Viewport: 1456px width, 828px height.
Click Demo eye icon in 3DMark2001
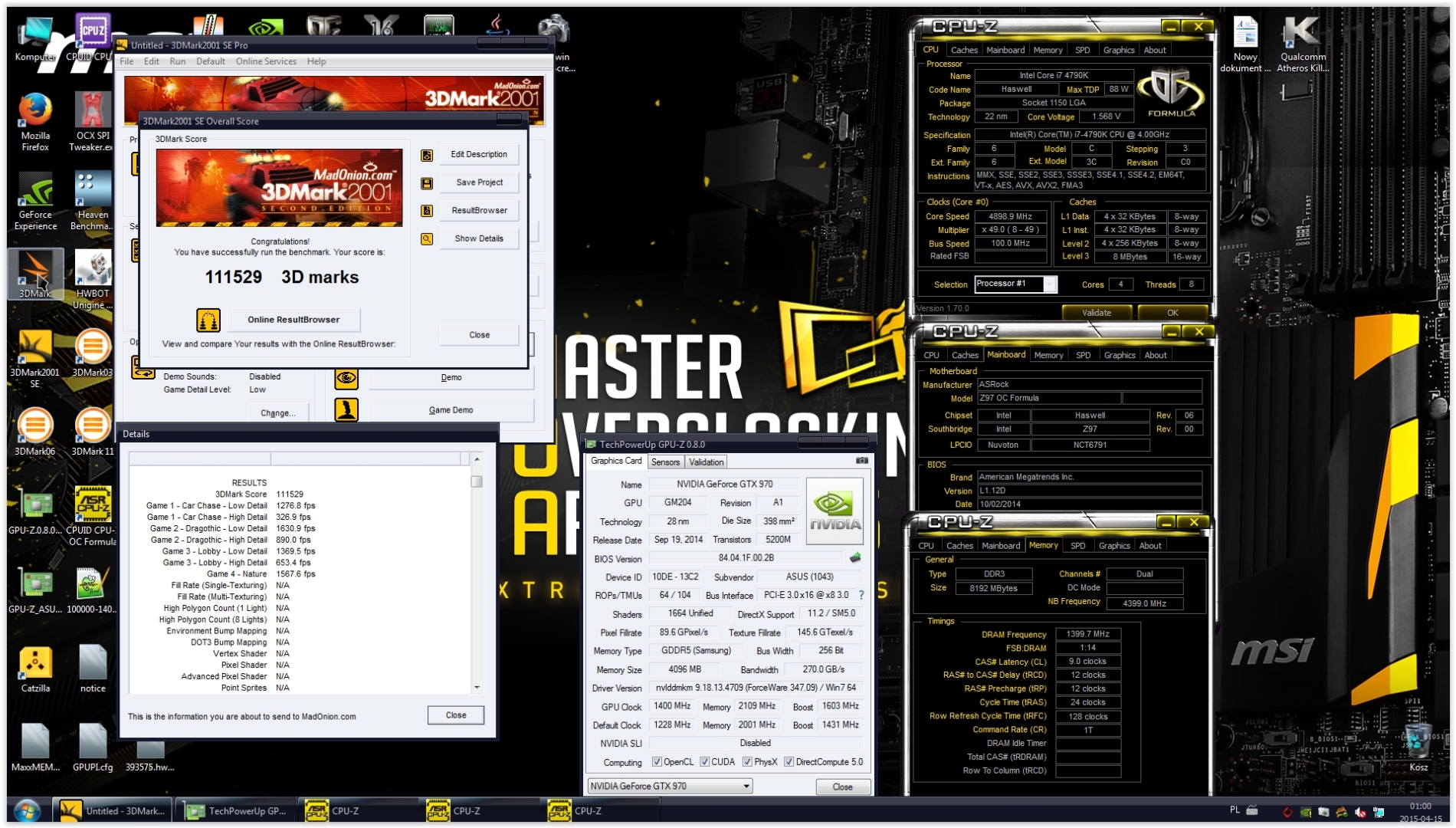click(346, 378)
